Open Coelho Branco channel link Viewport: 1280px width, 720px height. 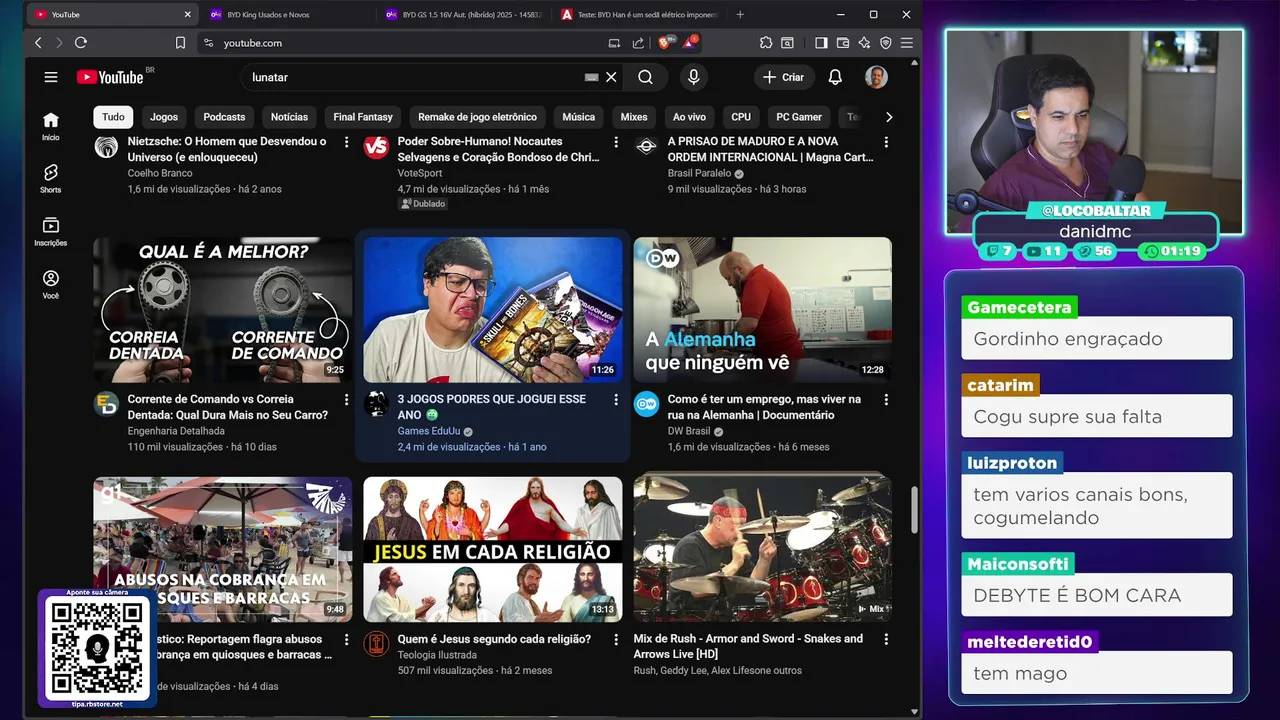[x=160, y=173]
